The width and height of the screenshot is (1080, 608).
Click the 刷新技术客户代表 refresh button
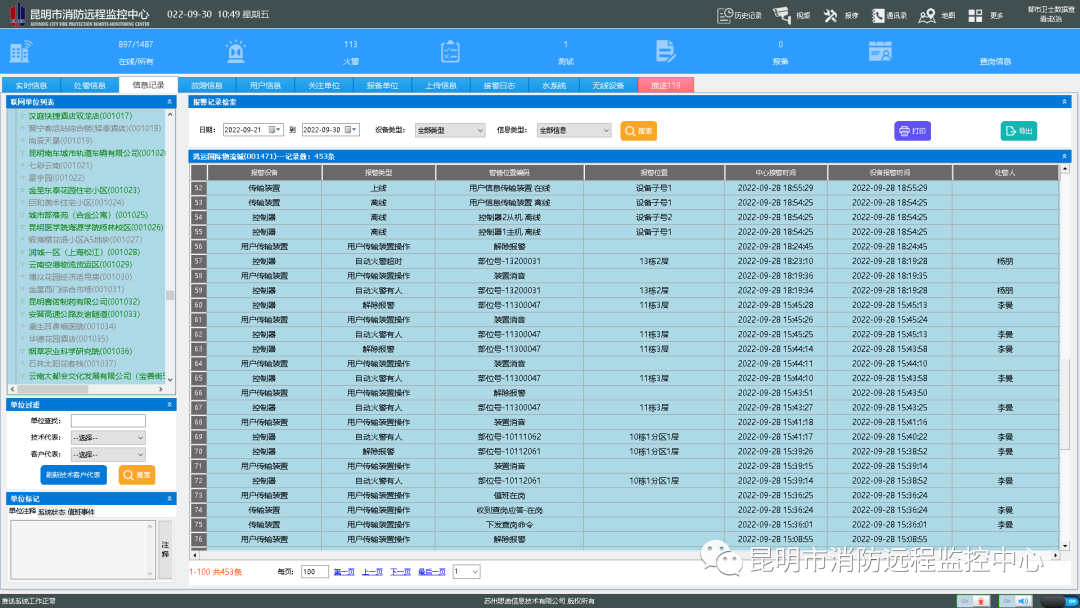(74, 475)
